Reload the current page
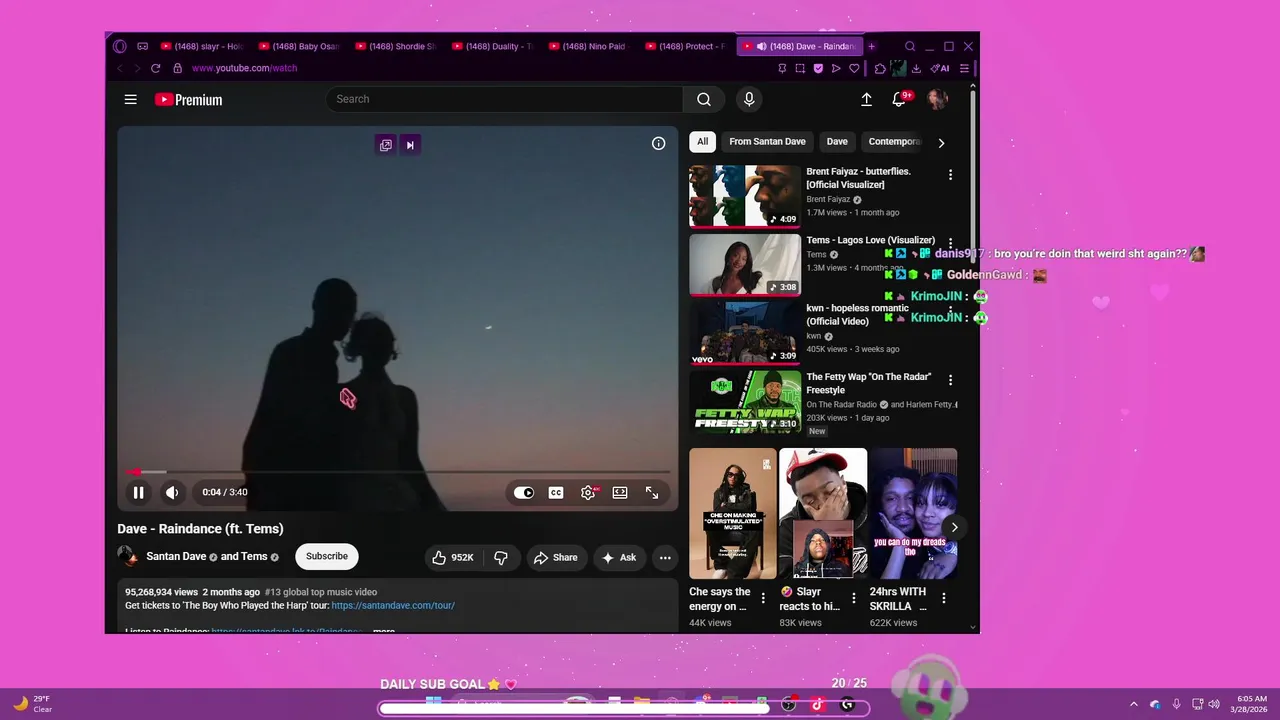Image resolution: width=1280 pixels, height=720 pixels. point(155,68)
